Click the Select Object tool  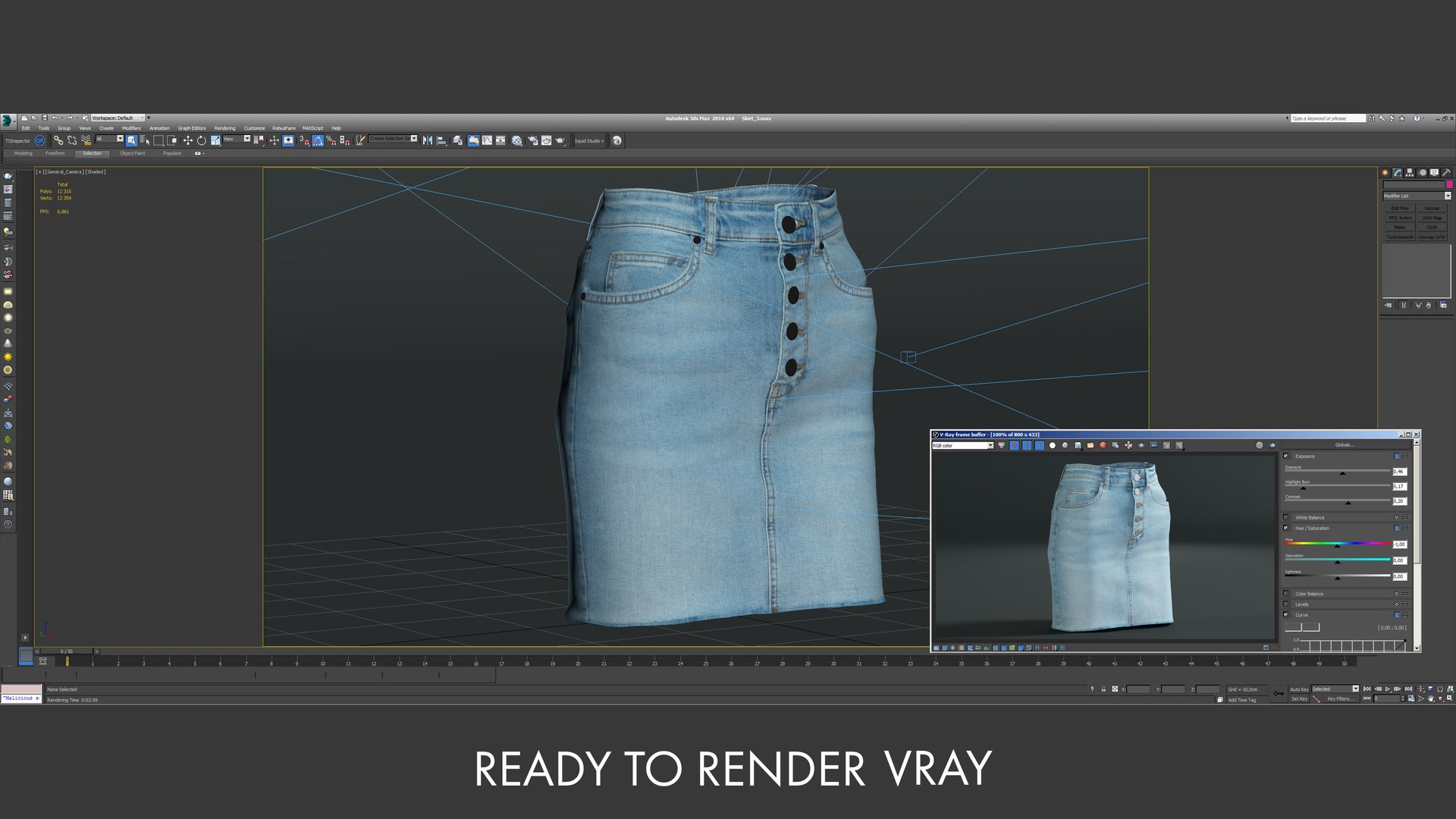click(132, 140)
